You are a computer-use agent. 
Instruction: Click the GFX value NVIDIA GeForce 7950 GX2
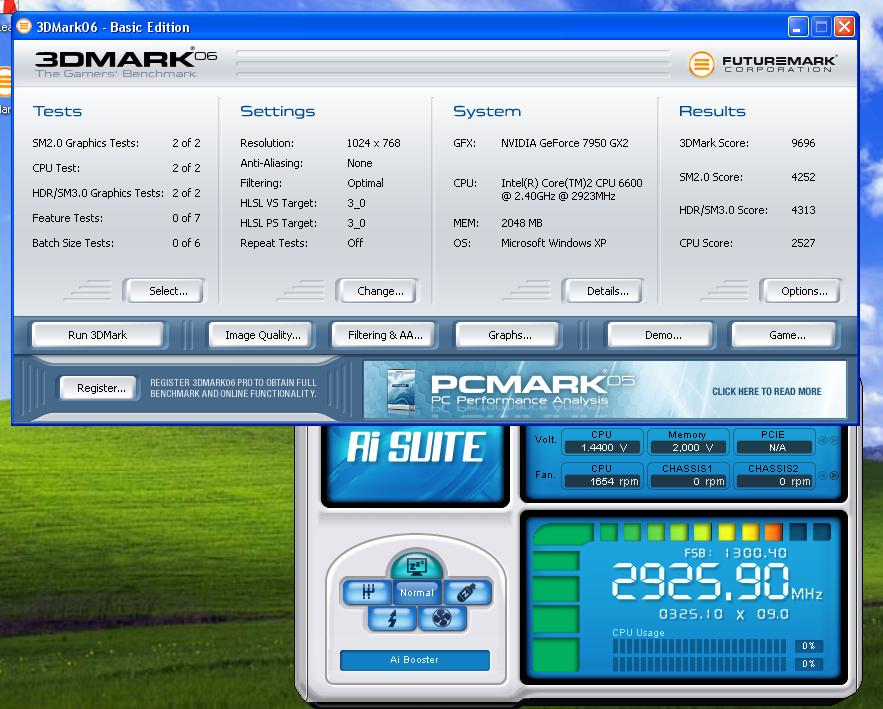point(565,143)
